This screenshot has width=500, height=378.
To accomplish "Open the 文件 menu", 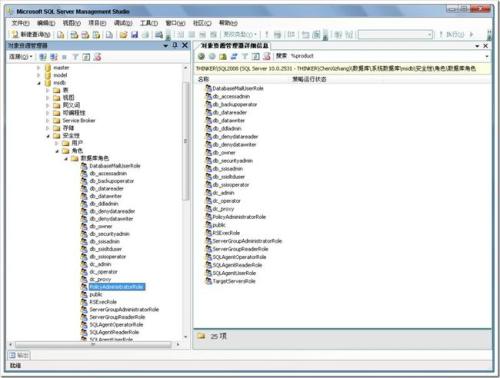I will click(21, 23).
